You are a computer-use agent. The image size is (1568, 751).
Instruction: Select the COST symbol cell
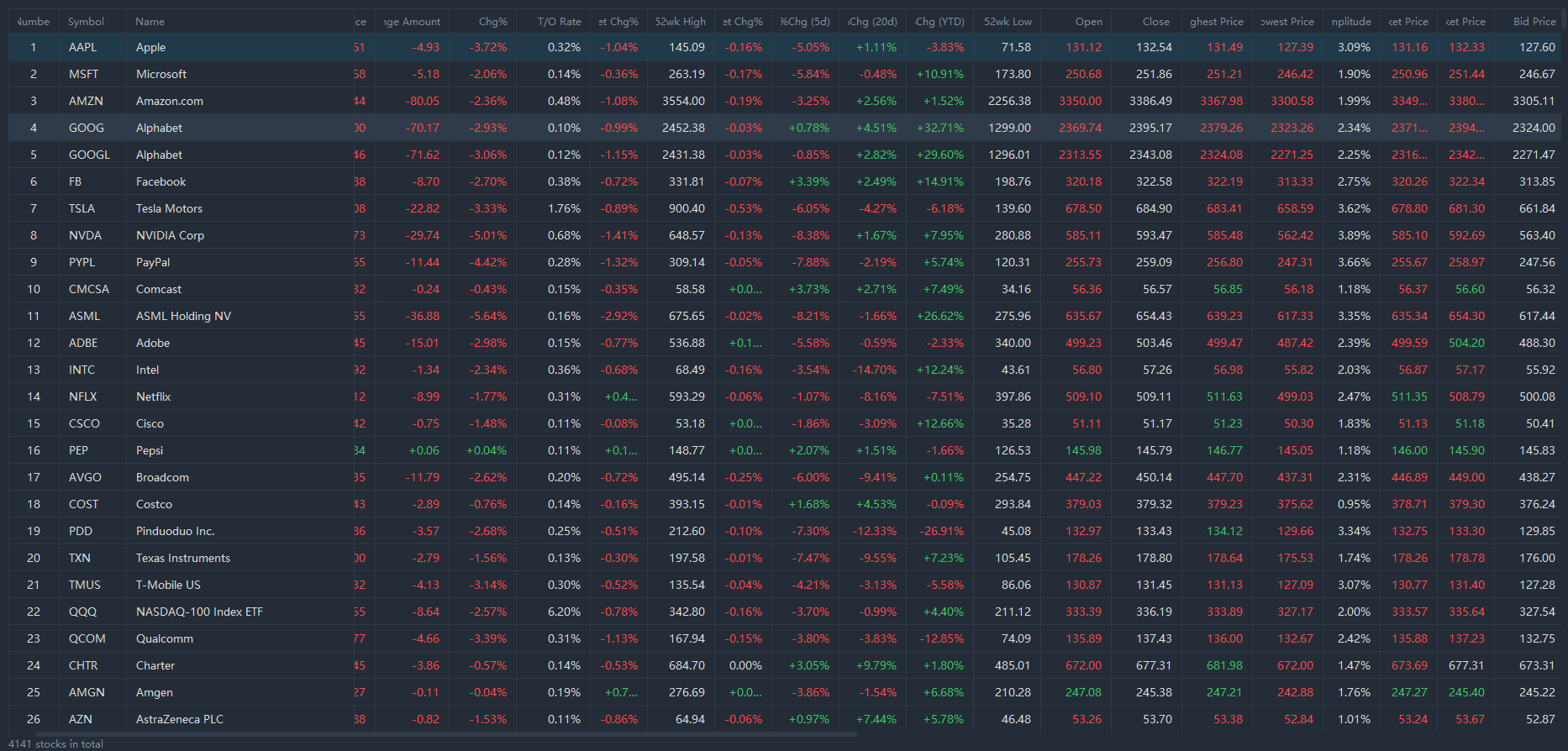point(83,504)
